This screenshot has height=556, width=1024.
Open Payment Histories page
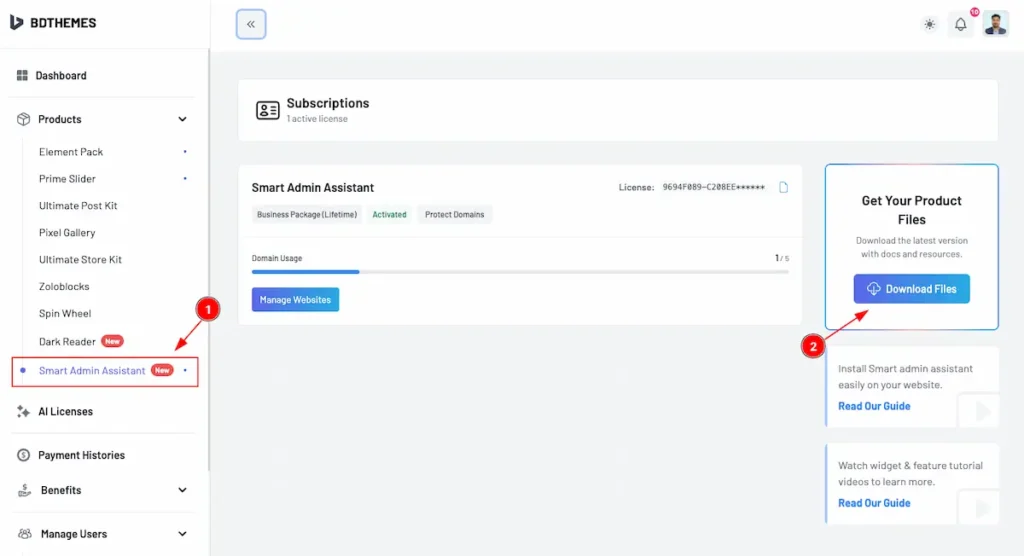81,455
